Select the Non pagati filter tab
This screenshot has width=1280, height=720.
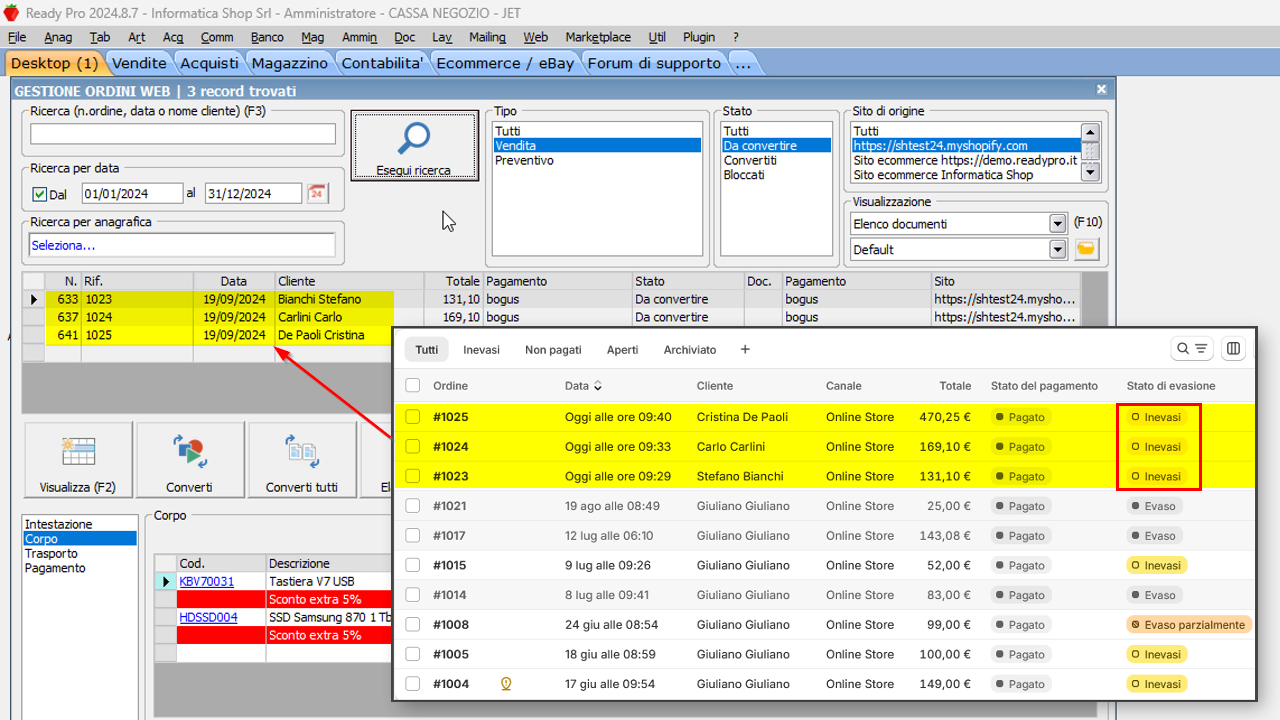coord(553,350)
